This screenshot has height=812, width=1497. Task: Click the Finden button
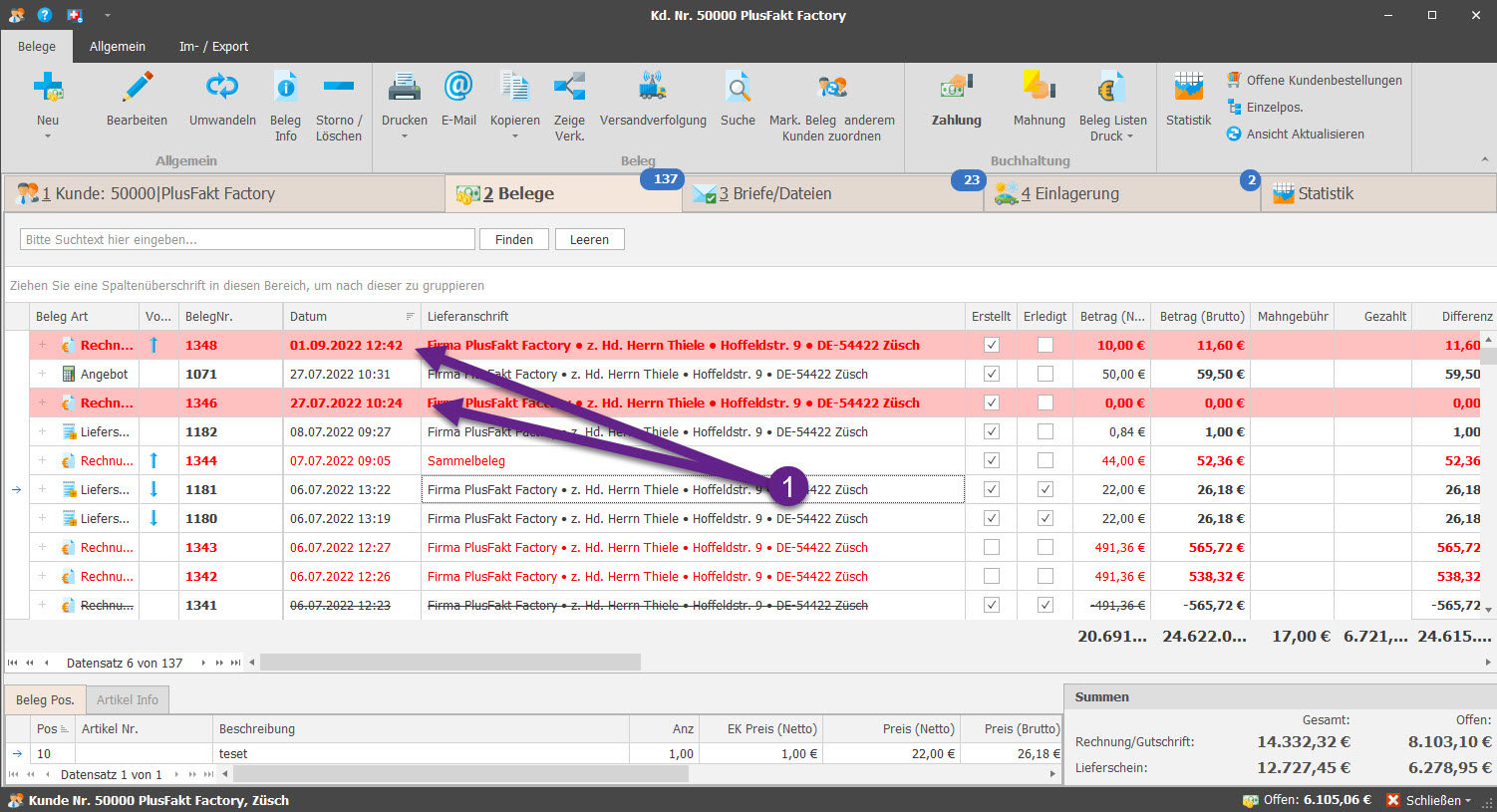[514, 239]
